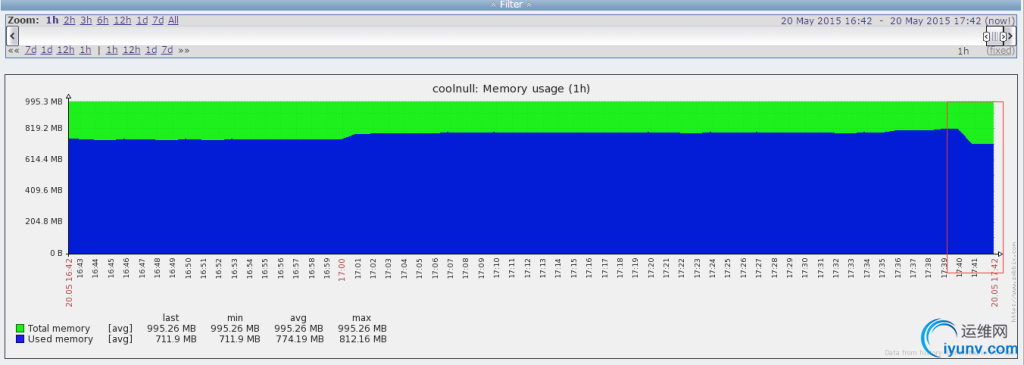The width and height of the screenshot is (1024, 365).
Task: Click the 614.4 MB y-axis label
Action: point(45,159)
